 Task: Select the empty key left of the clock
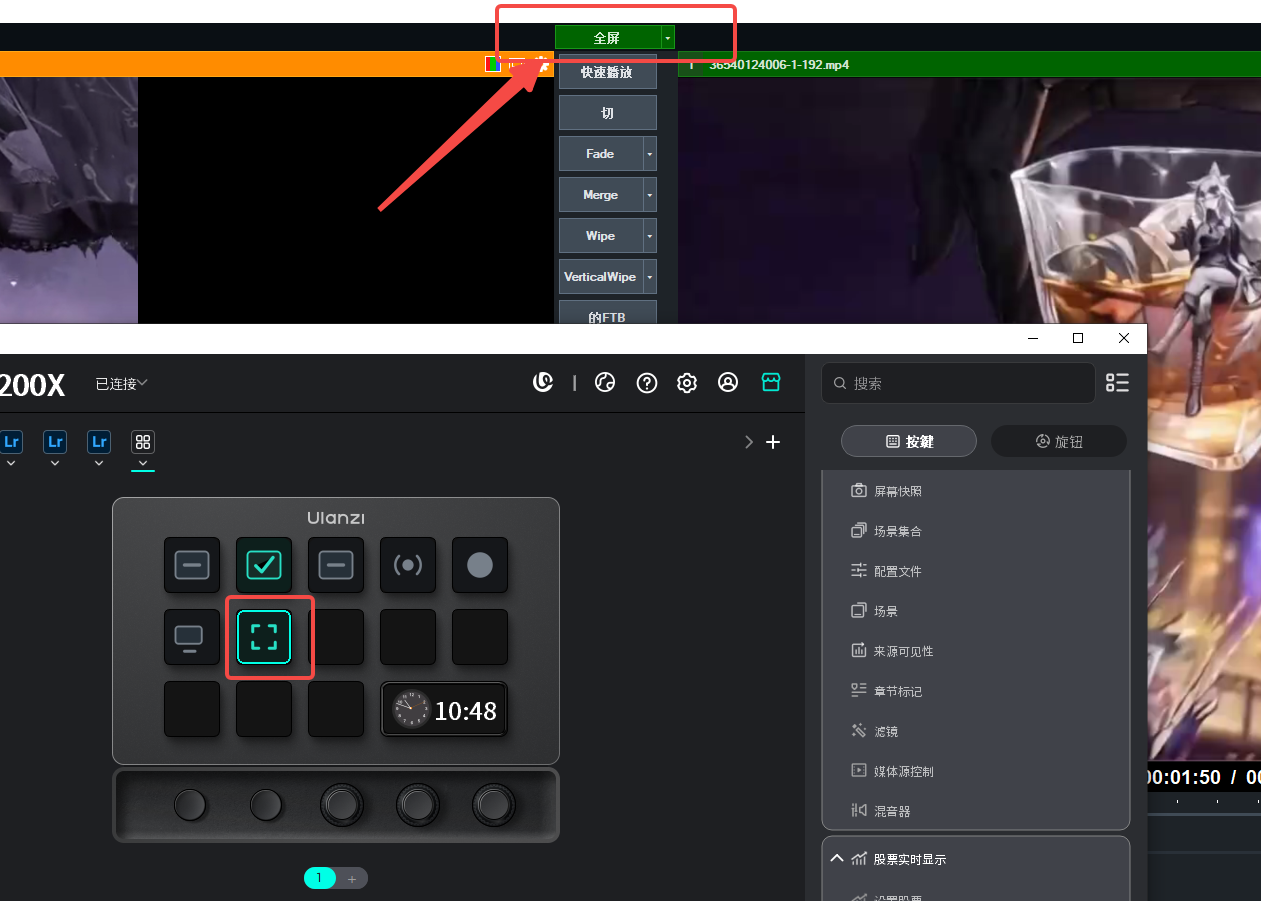coord(336,709)
